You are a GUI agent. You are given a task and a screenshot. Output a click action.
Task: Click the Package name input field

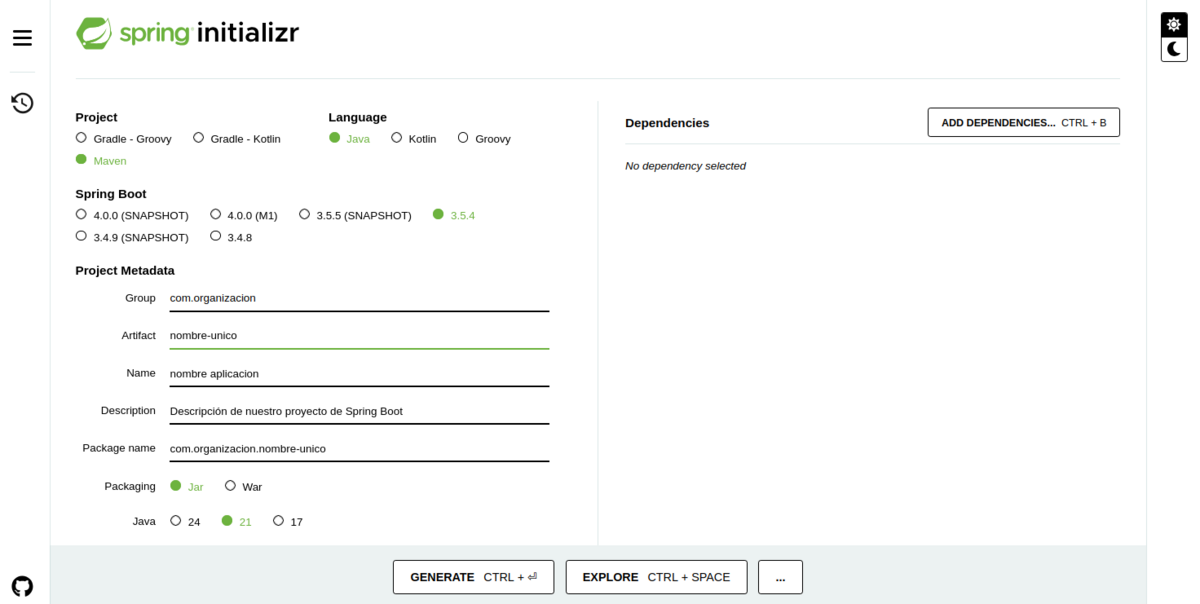359,449
